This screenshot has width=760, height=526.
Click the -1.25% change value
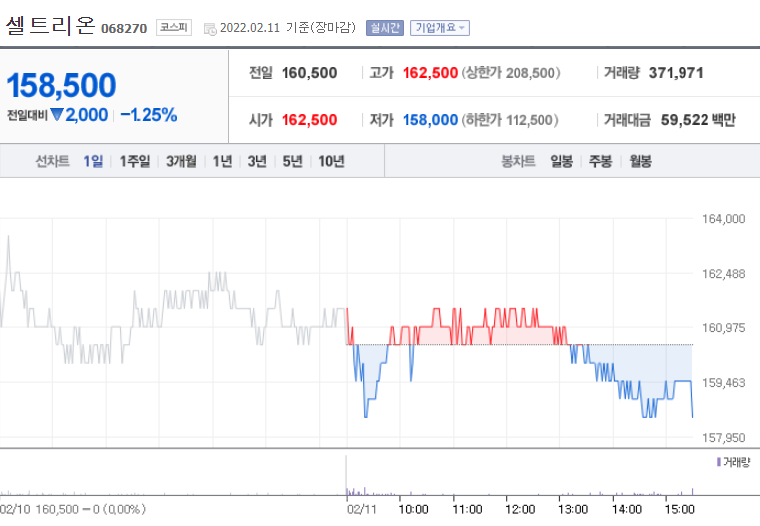(149, 115)
